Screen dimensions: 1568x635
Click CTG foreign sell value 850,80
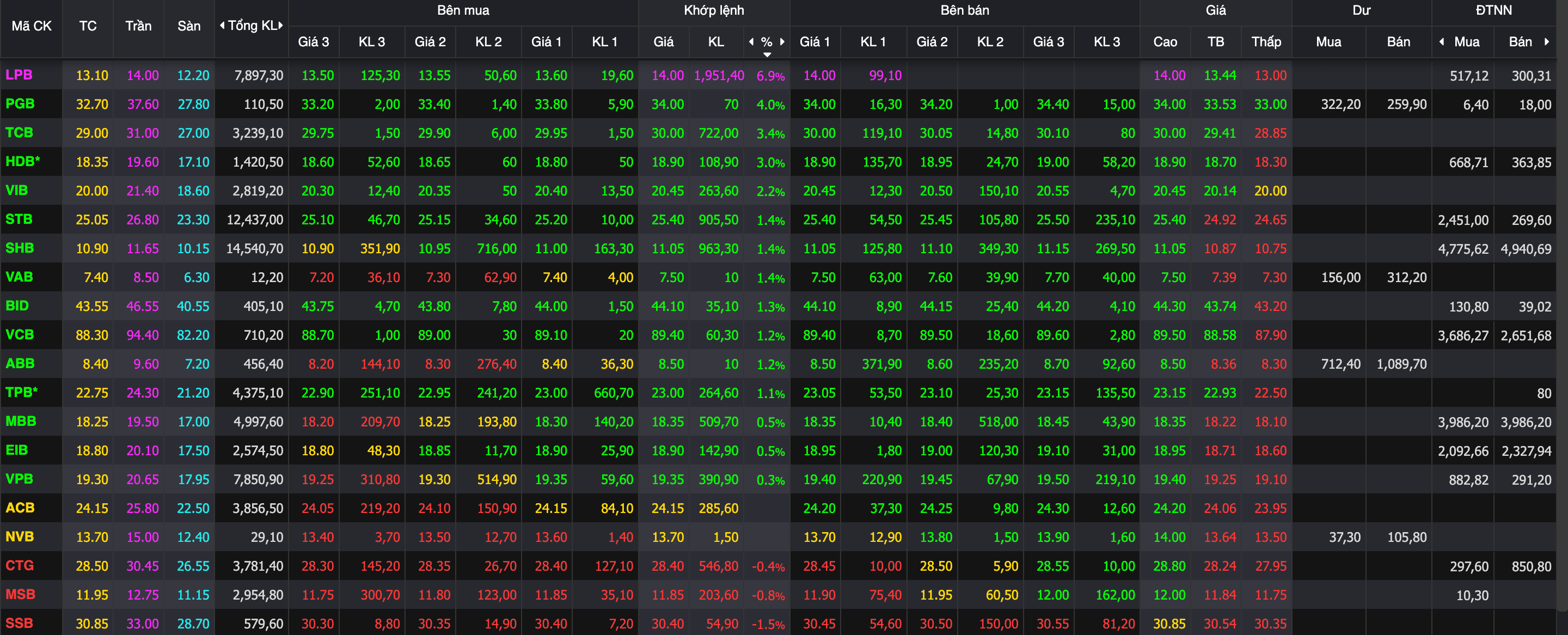point(1532,567)
